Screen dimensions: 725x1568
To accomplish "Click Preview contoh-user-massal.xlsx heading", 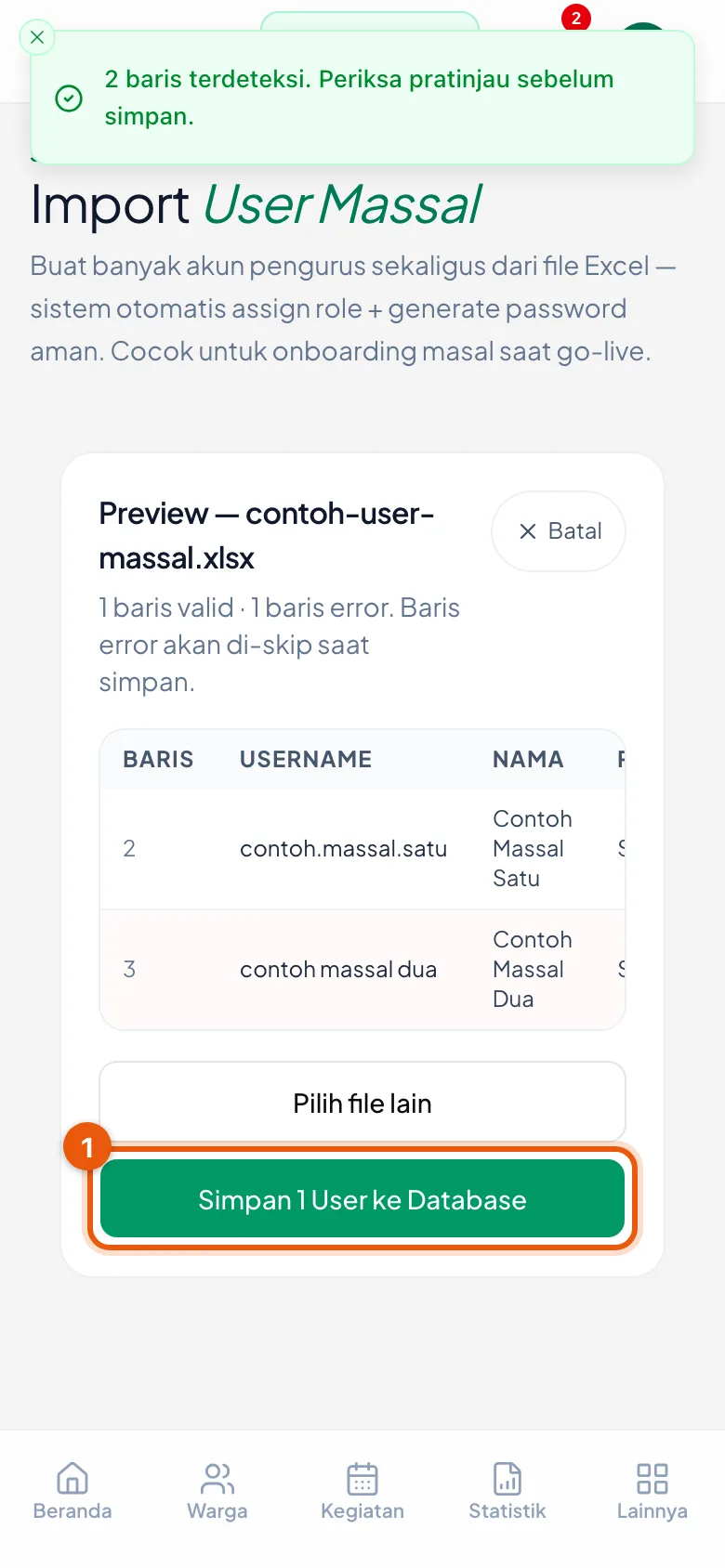I will pos(267,536).
